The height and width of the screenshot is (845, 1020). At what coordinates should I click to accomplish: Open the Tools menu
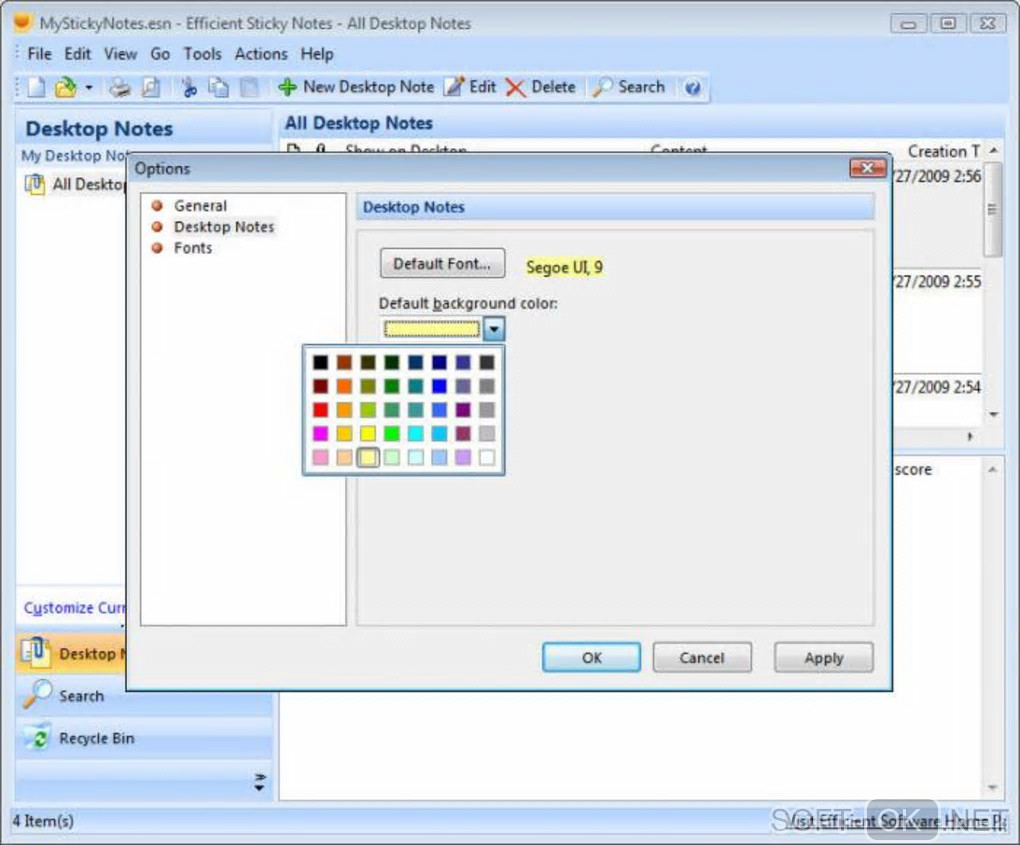point(202,54)
